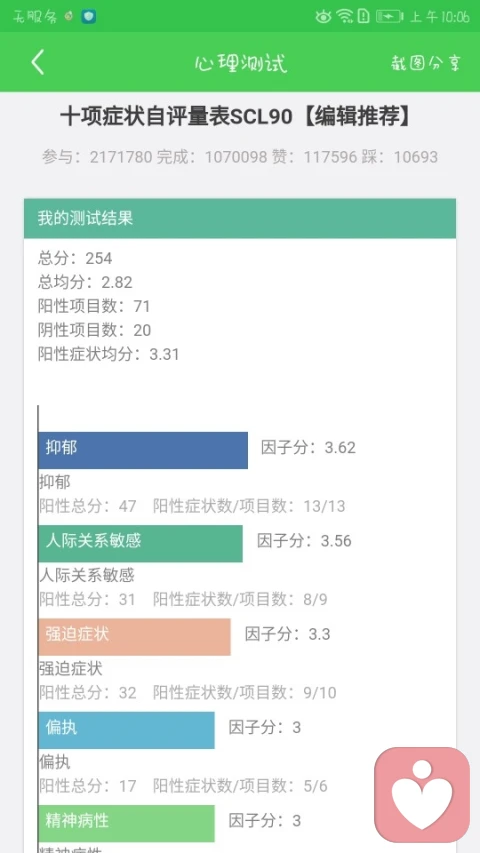Screen dimensions: 480x853
Task: Tap the small round notification icon
Action: click(x=69, y=17)
